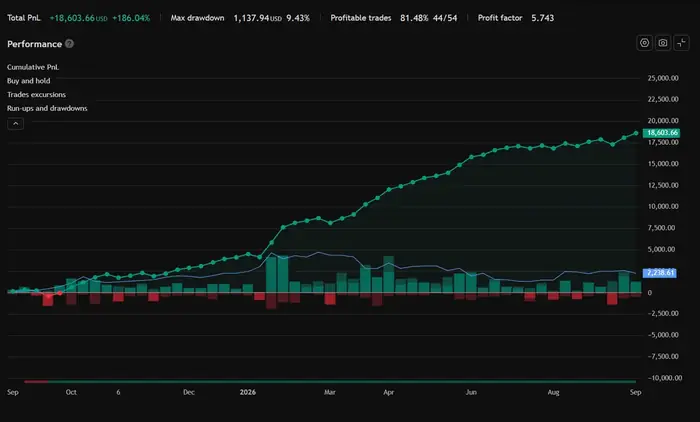Open chart settings gear icon
Viewport: 700px width, 422px height.
point(644,43)
